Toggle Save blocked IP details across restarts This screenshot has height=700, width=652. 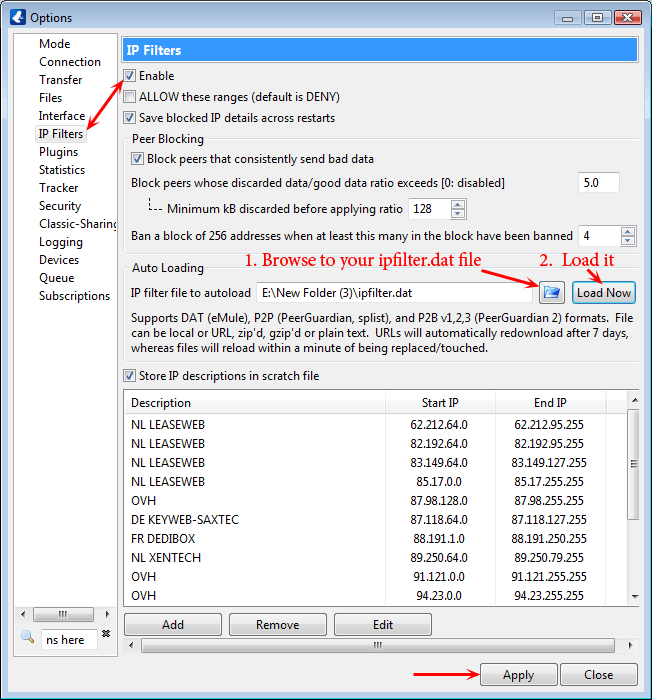[130, 118]
